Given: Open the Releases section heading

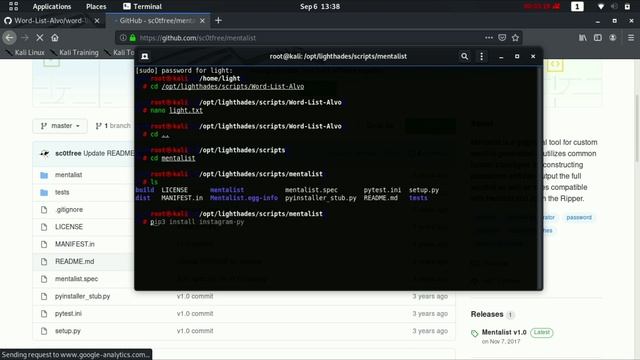Looking at the screenshot, I should 487,314.
